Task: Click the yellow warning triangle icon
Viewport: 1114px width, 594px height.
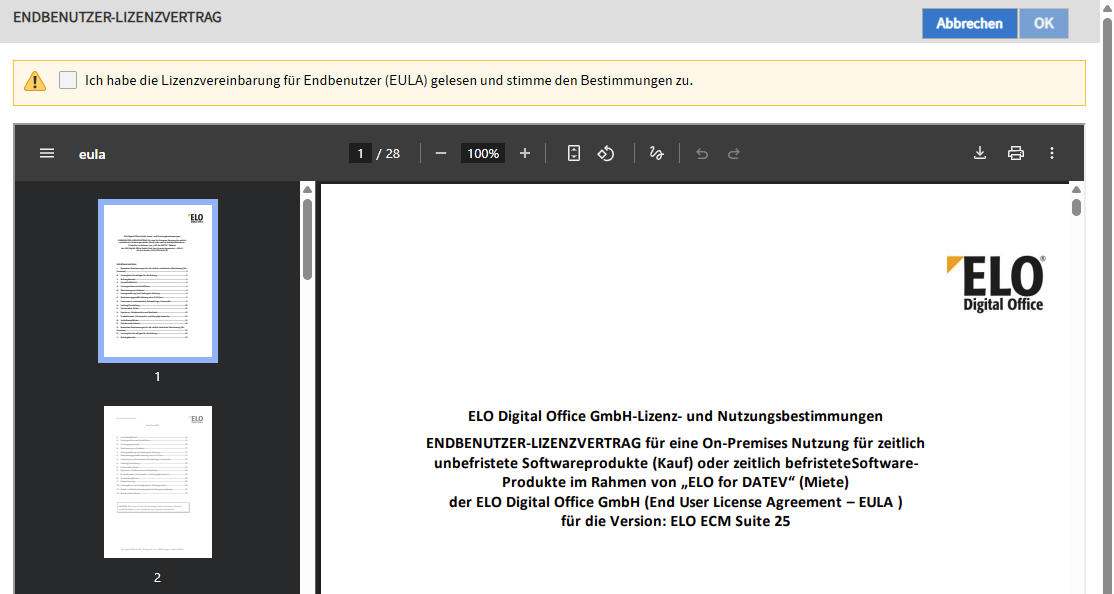Action: point(35,81)
